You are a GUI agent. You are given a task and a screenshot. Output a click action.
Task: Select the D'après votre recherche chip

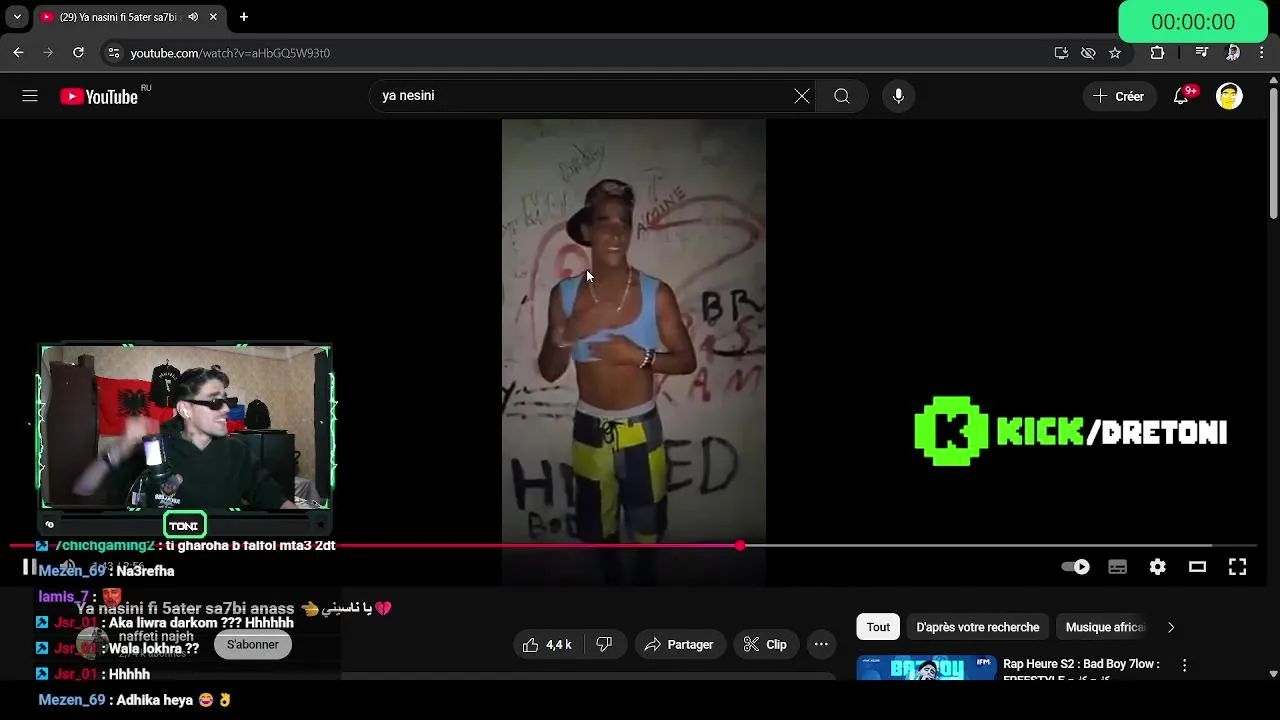point(978,627)
